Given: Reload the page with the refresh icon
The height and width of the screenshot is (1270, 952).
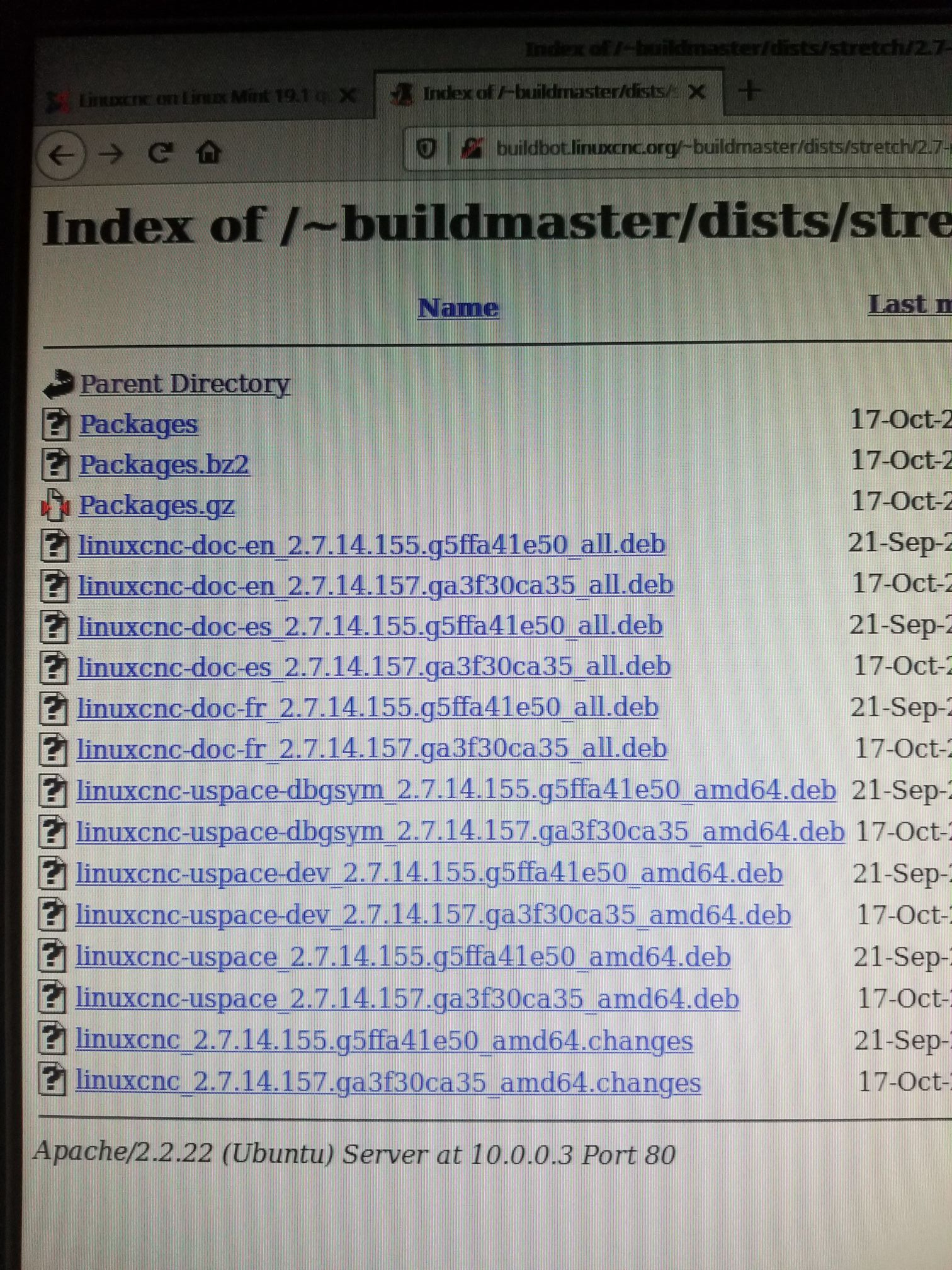Looking at the screenshot, I should pos(160,152).
